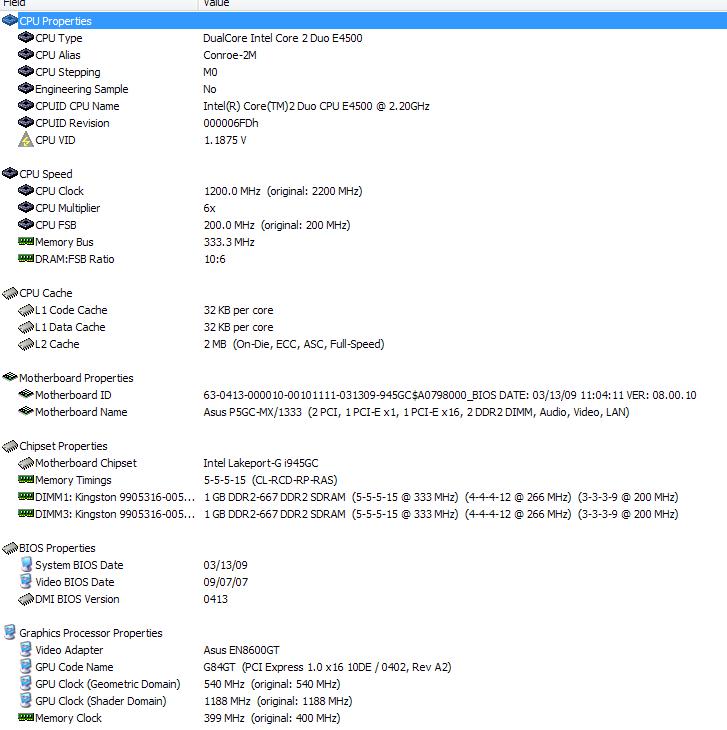Click the icon next to GPU Code Name
The width and height of the screenshot is (727, 730).
click(27, 666)
